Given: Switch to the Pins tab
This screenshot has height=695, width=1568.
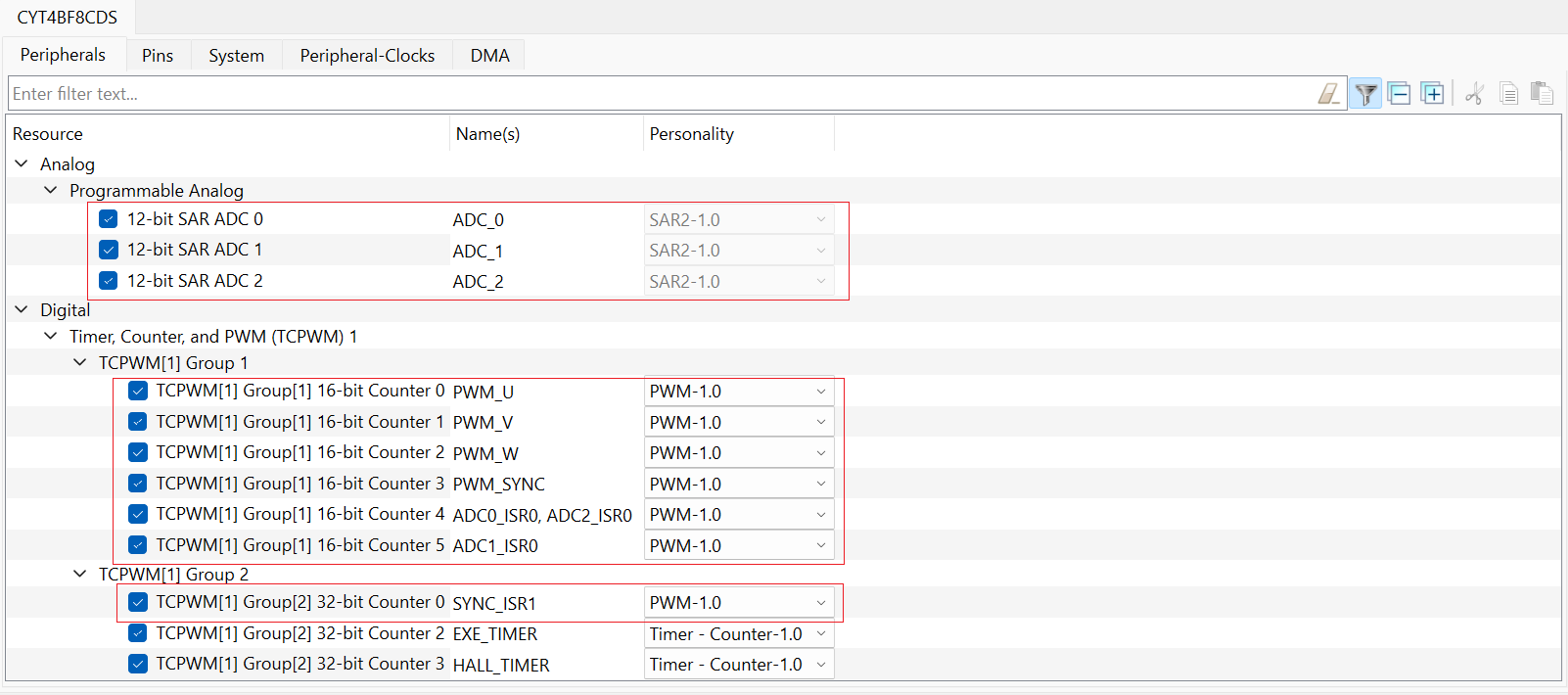Looking at the screenshot, I should [x=158, y=56].
